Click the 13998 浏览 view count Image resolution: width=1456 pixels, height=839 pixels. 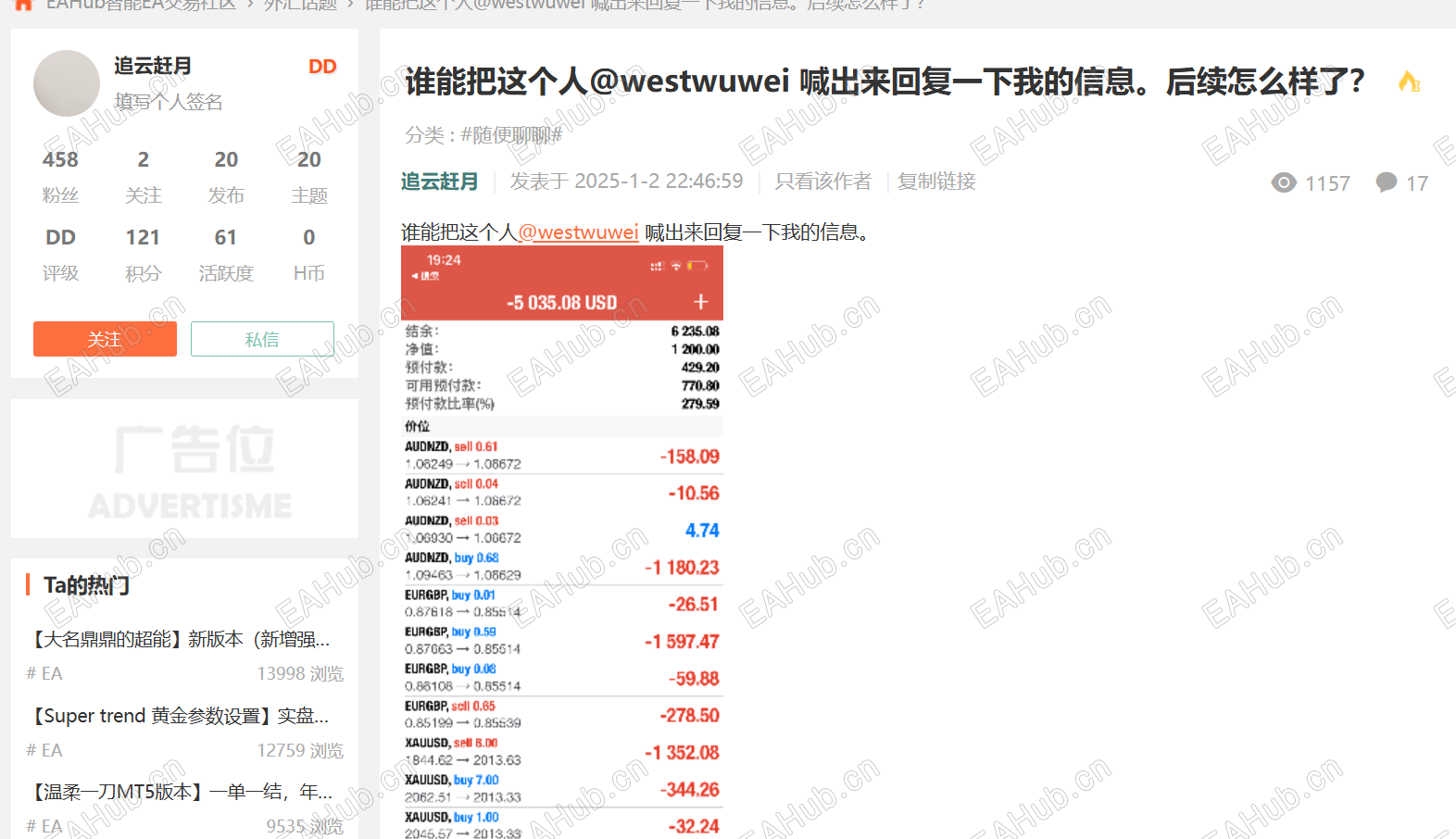[300, 673]
